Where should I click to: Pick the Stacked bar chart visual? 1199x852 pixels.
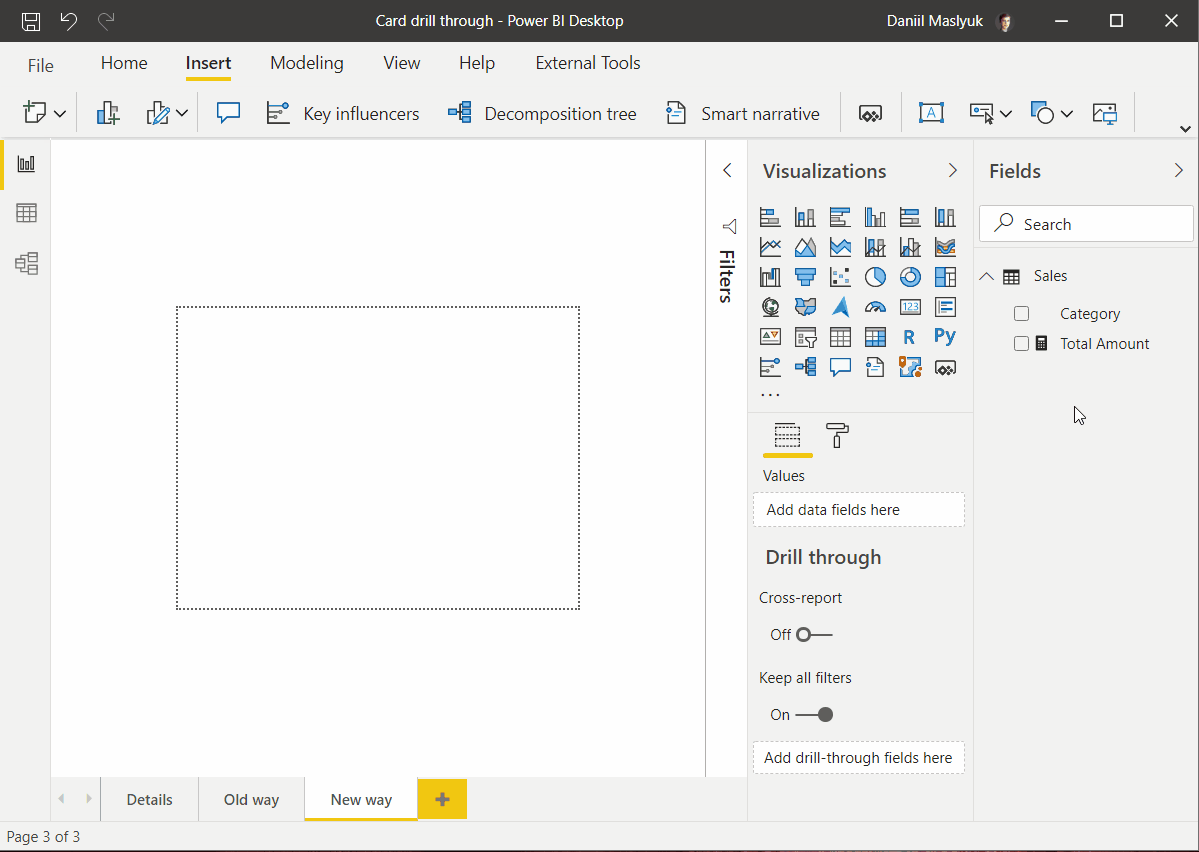770,217
